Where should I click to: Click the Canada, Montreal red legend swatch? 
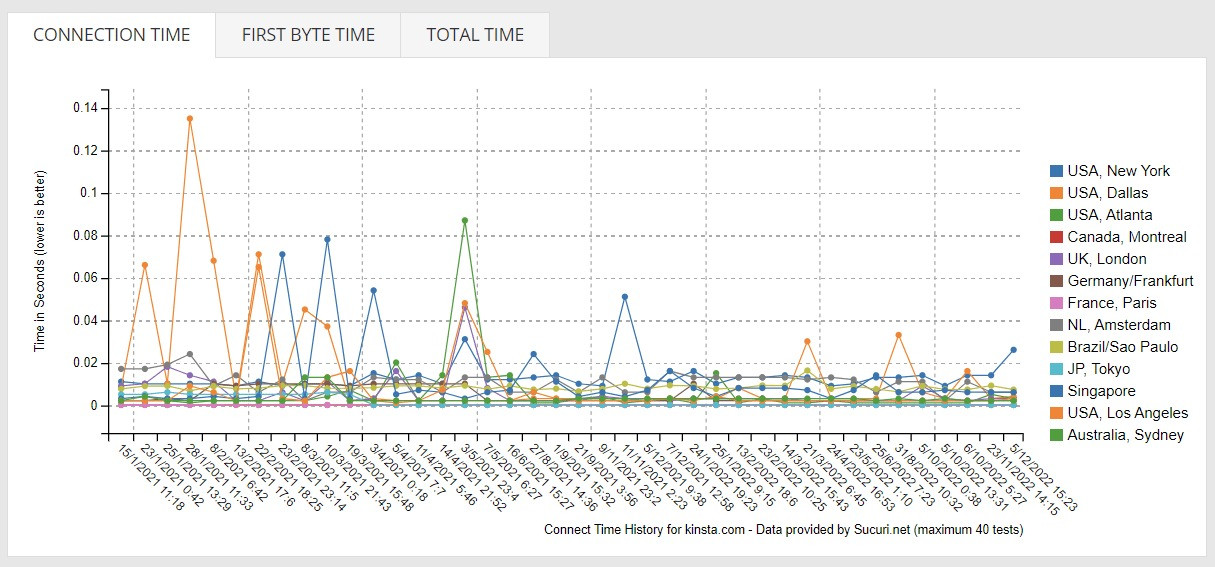(1056, 237)
